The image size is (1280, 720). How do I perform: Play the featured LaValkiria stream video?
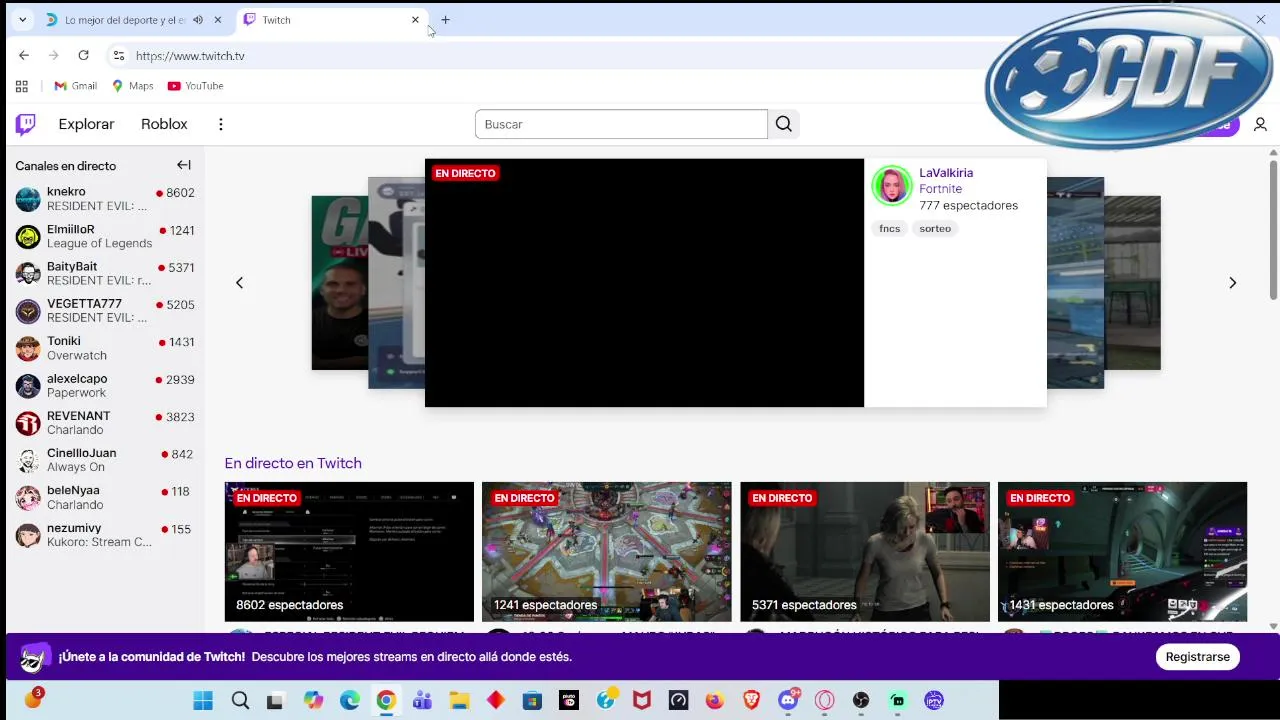click(644, 283)
